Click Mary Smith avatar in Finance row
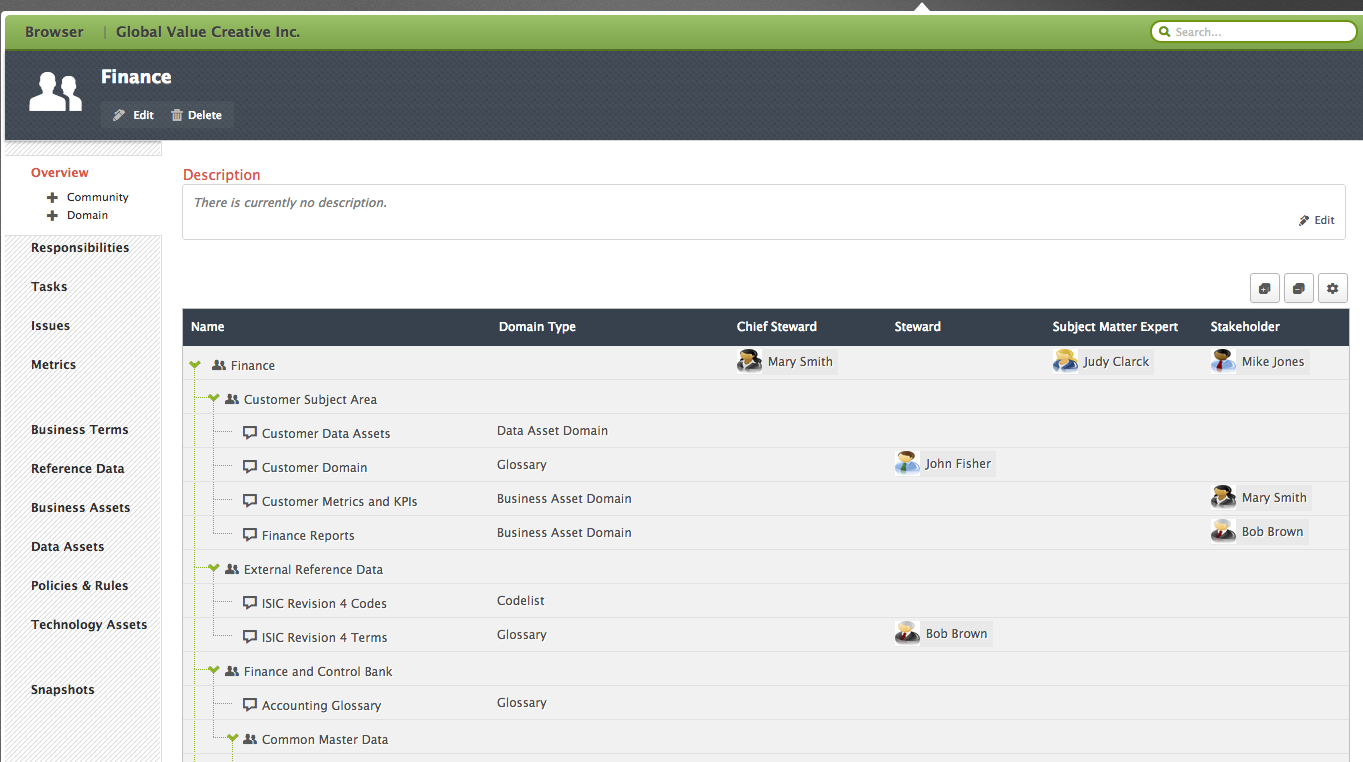This screenshot has height=762, width=1363. (x=749, y=361)
